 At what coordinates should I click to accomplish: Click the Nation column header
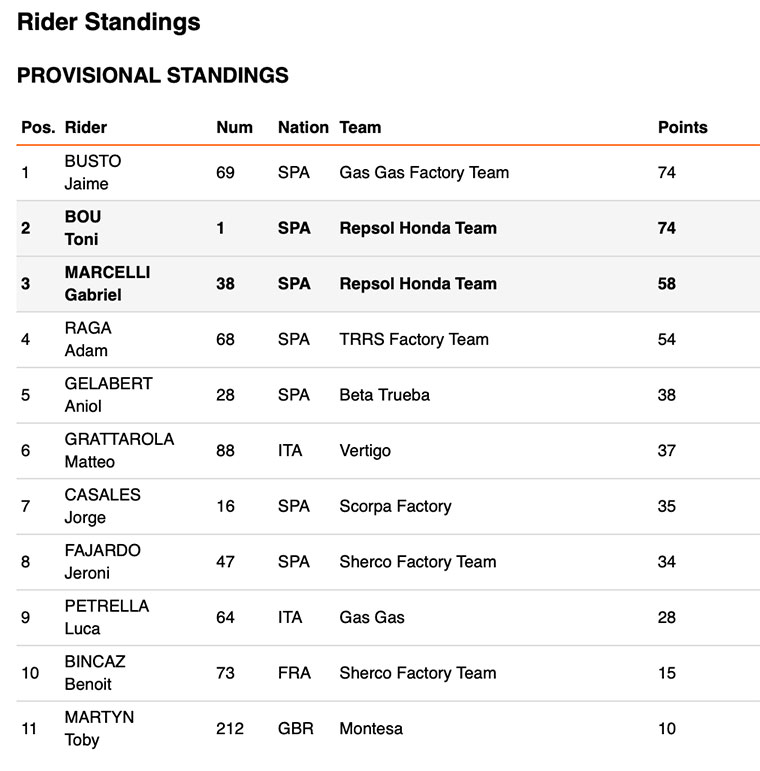tap(303, 127)
